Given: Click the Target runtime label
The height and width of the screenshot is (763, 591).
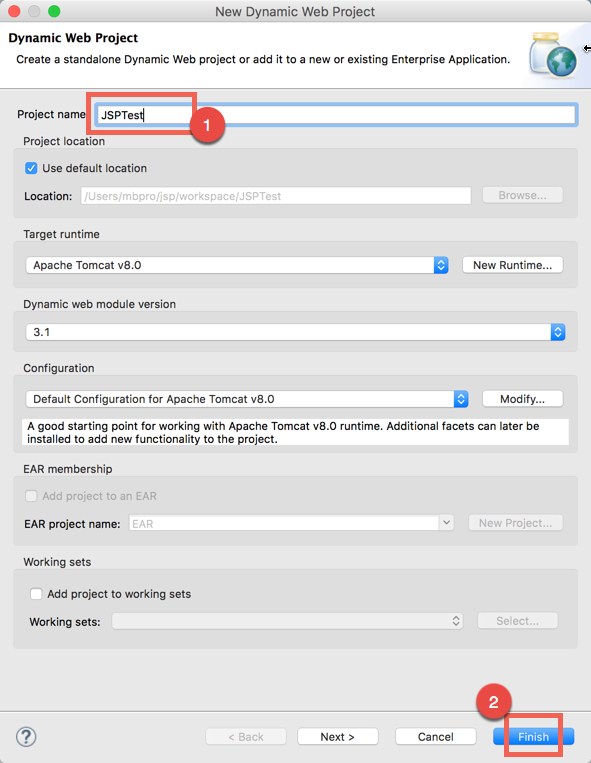Looking at the screenshot, I should coord(61,234).
